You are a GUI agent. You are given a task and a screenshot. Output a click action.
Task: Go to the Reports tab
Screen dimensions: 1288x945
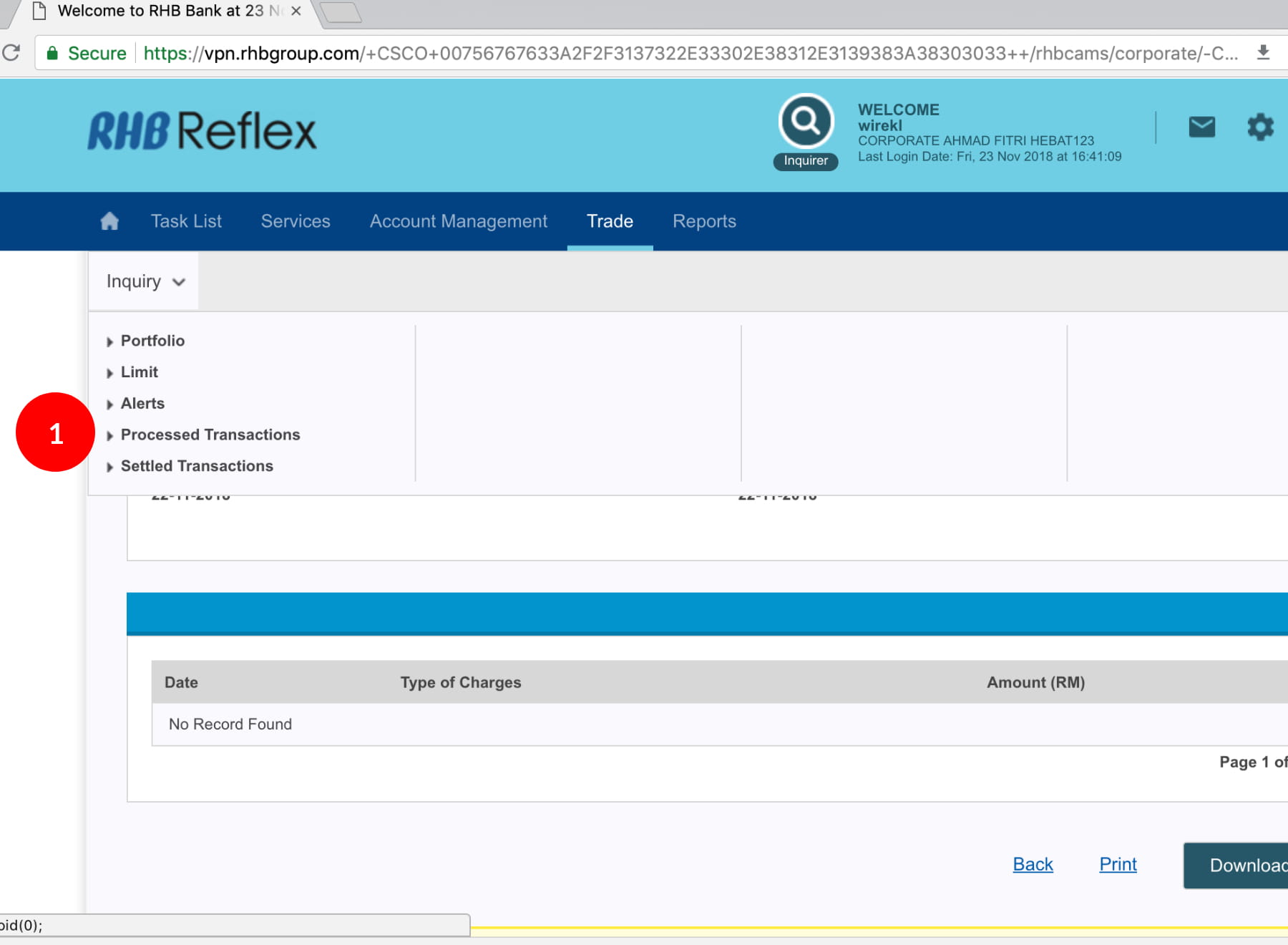pyautogui.click(x=704, y=221)
